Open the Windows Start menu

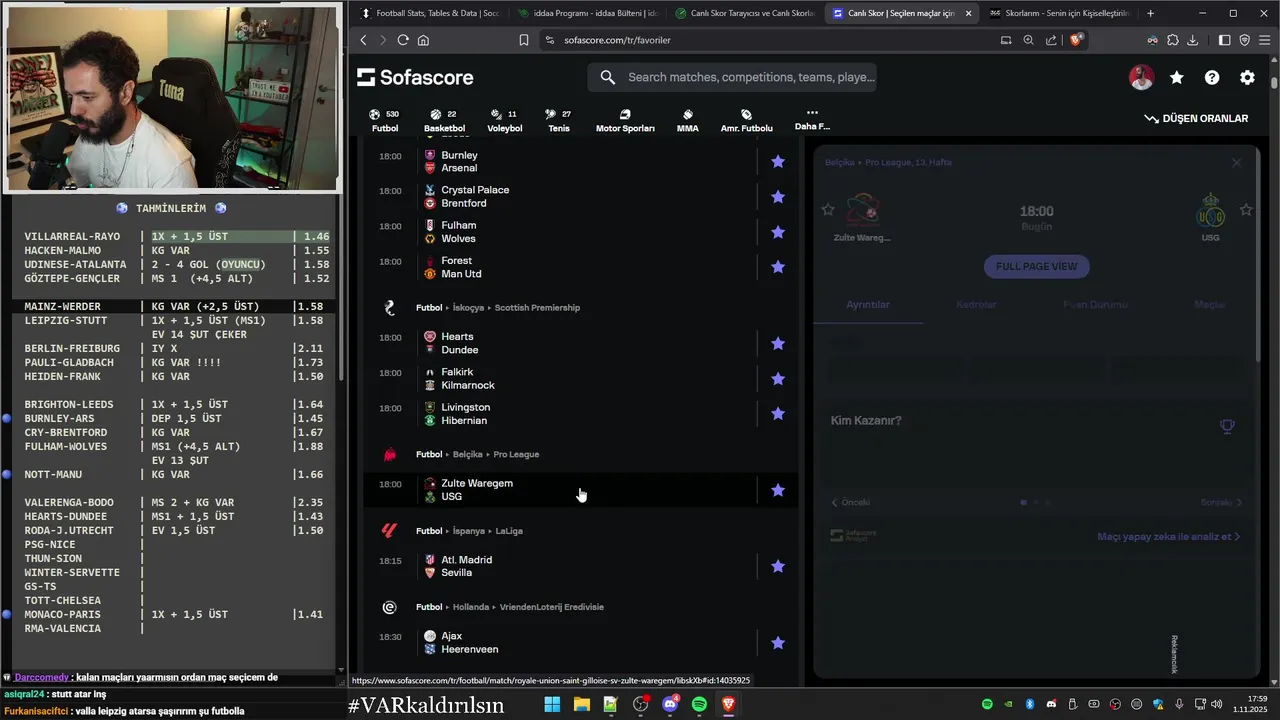coord(552,704)
